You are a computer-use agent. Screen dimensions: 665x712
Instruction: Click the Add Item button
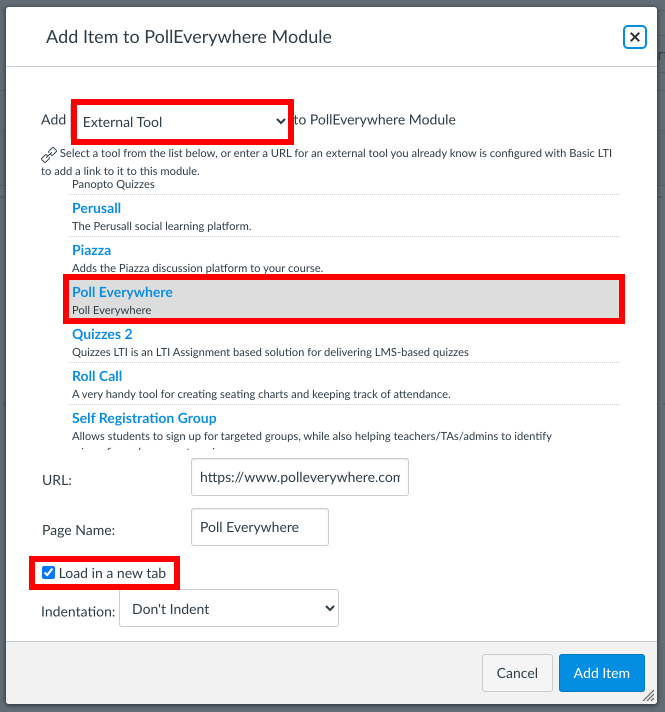pyautogui.click(x=601, y=673)
